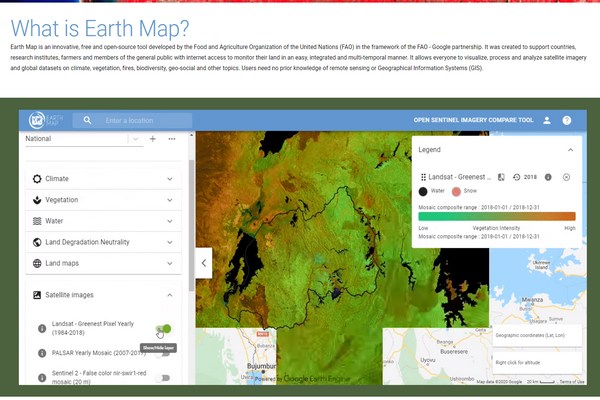Expand the Vegetation section
Screen dimensions: 600x400
click(103, 200)
